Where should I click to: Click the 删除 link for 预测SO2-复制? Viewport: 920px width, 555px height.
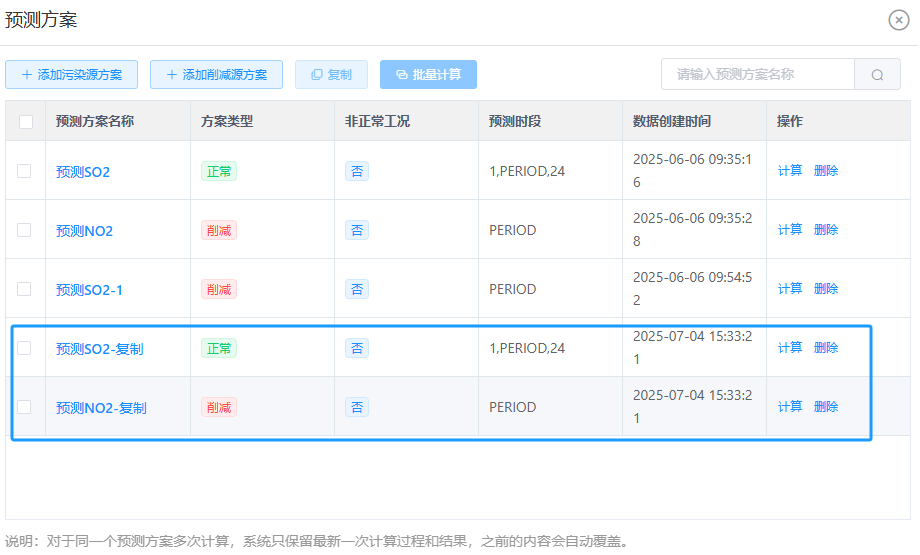(x=826, y=348)
